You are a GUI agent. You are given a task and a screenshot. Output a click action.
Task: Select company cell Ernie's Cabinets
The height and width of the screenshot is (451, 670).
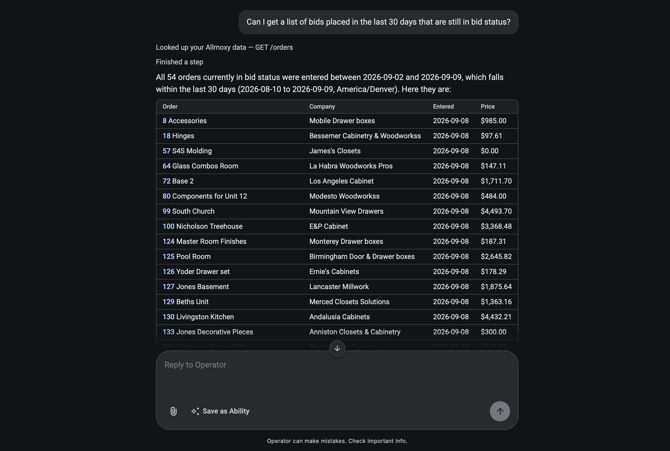point(334,271)
